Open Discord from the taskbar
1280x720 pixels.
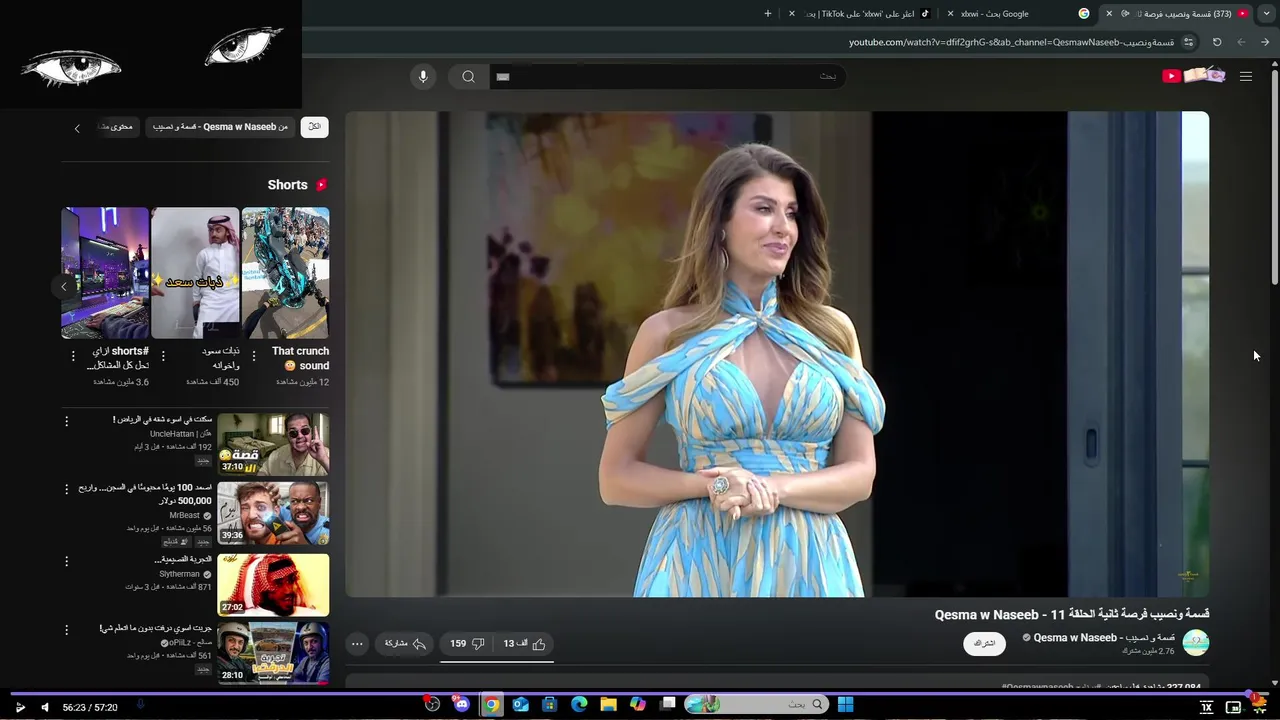point(461,704)
